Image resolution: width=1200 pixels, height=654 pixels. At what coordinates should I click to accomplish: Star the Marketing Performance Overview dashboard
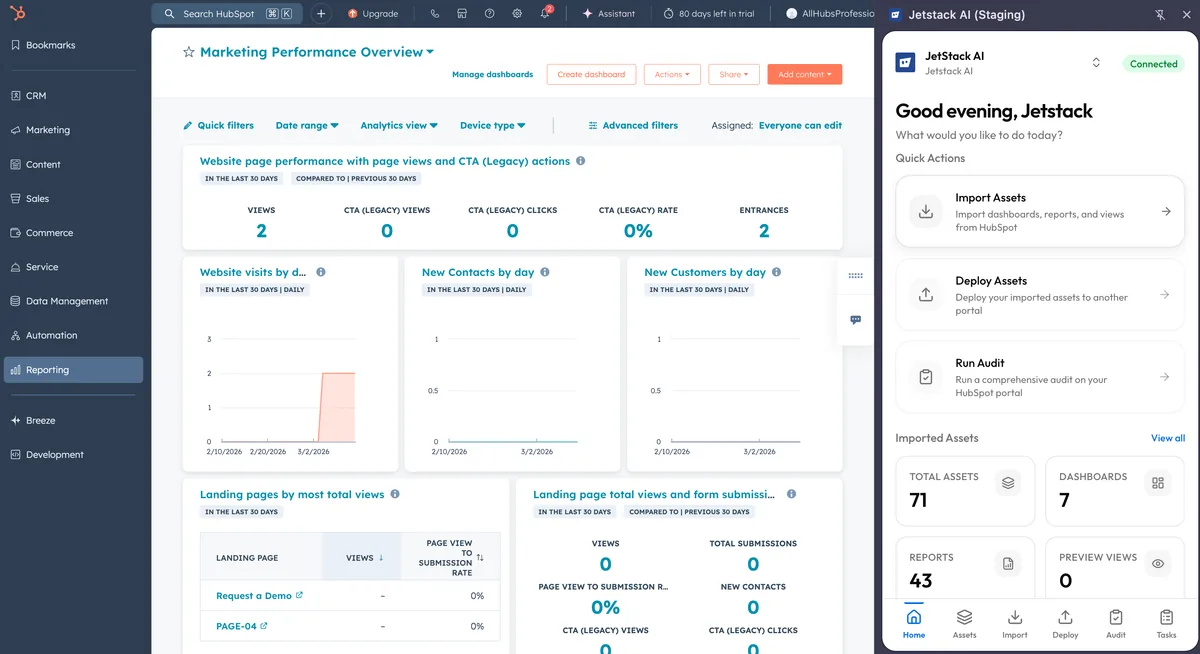189,51
